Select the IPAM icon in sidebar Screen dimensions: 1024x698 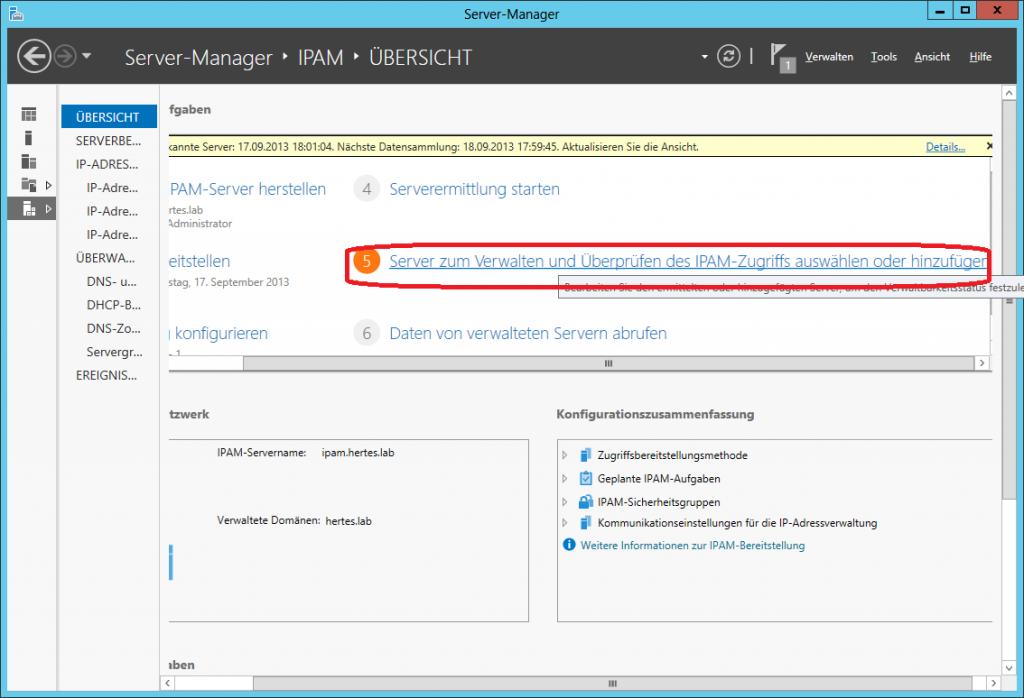(x=29, y=208)
